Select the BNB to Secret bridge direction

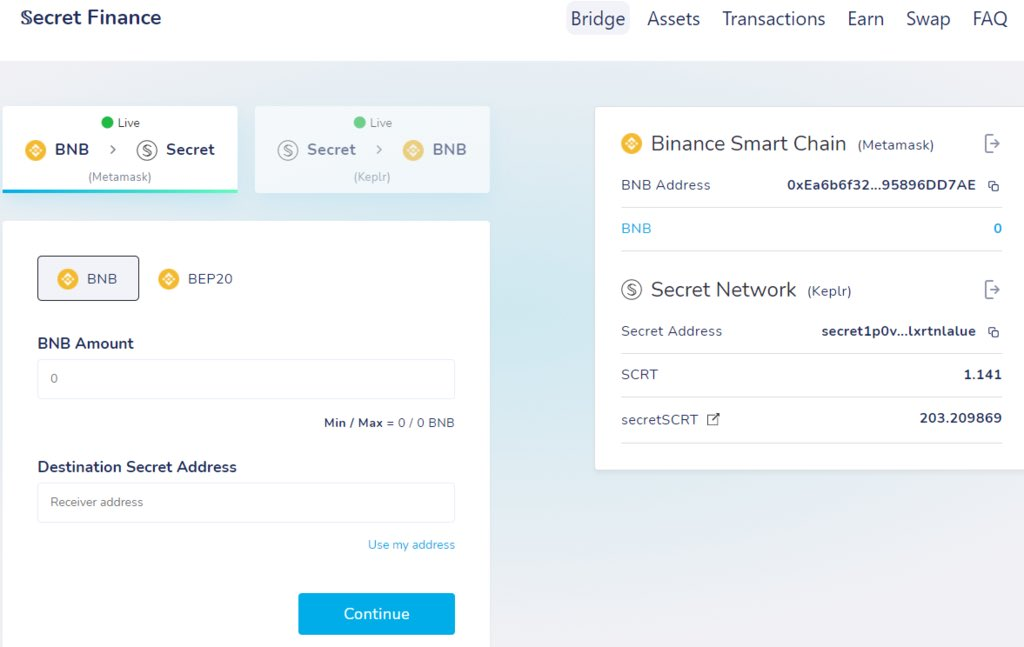(120, 150)
